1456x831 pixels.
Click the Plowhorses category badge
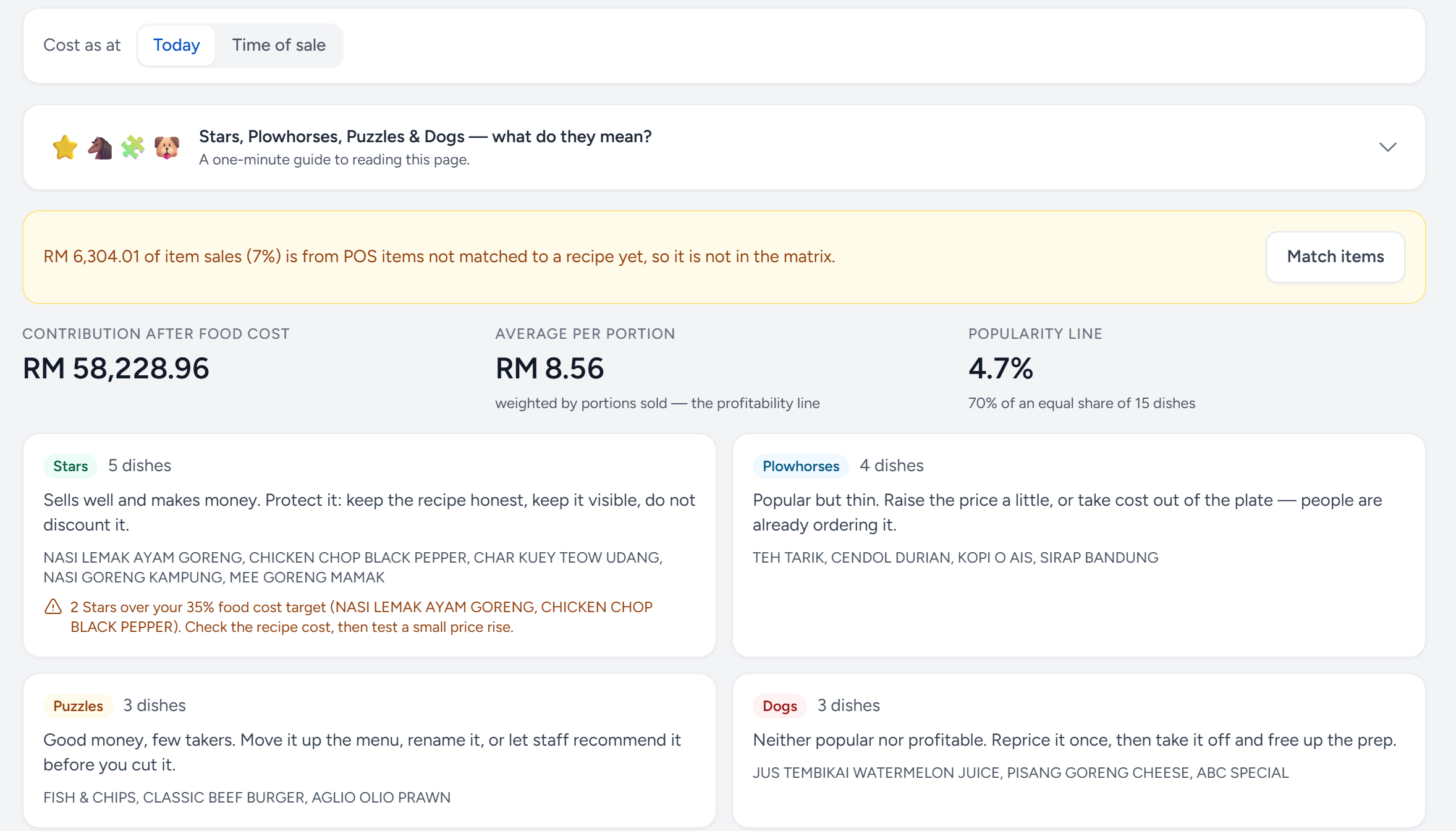[801, 466]
